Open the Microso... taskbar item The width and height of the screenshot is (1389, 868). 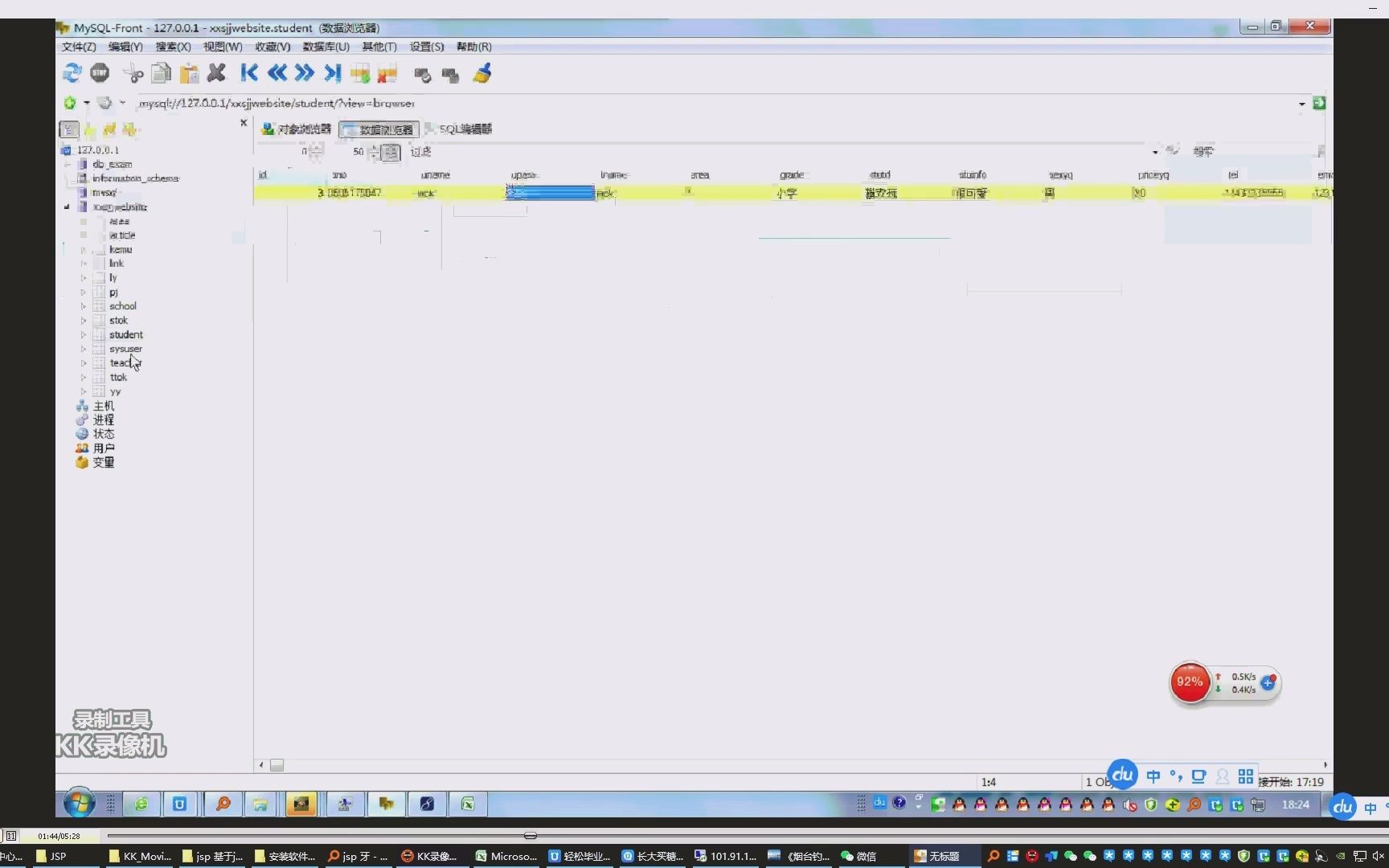[506, 856]
